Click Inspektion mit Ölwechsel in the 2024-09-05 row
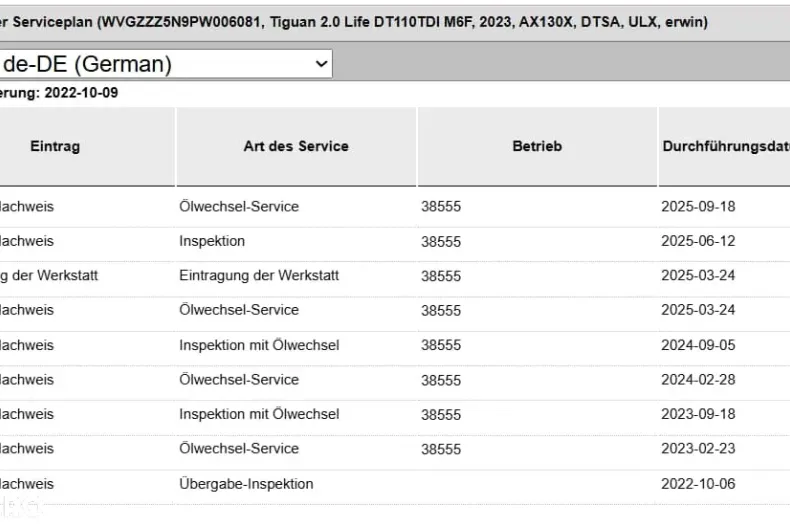This screenshot has width=790, height=527. tap(259, 345)
